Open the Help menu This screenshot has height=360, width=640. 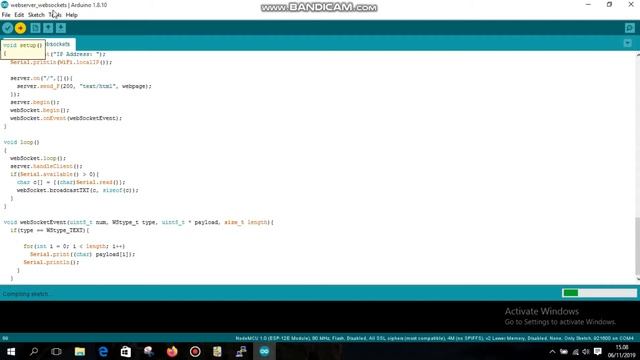coord(71,15)
